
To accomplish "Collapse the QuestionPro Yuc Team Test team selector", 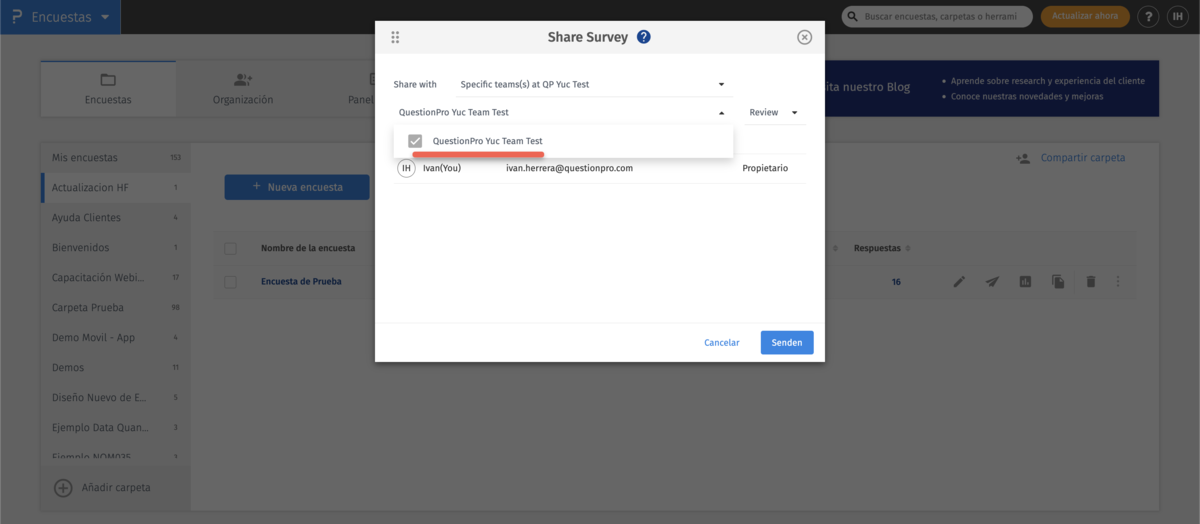I will pyautogui.click(x=561, y=113).
